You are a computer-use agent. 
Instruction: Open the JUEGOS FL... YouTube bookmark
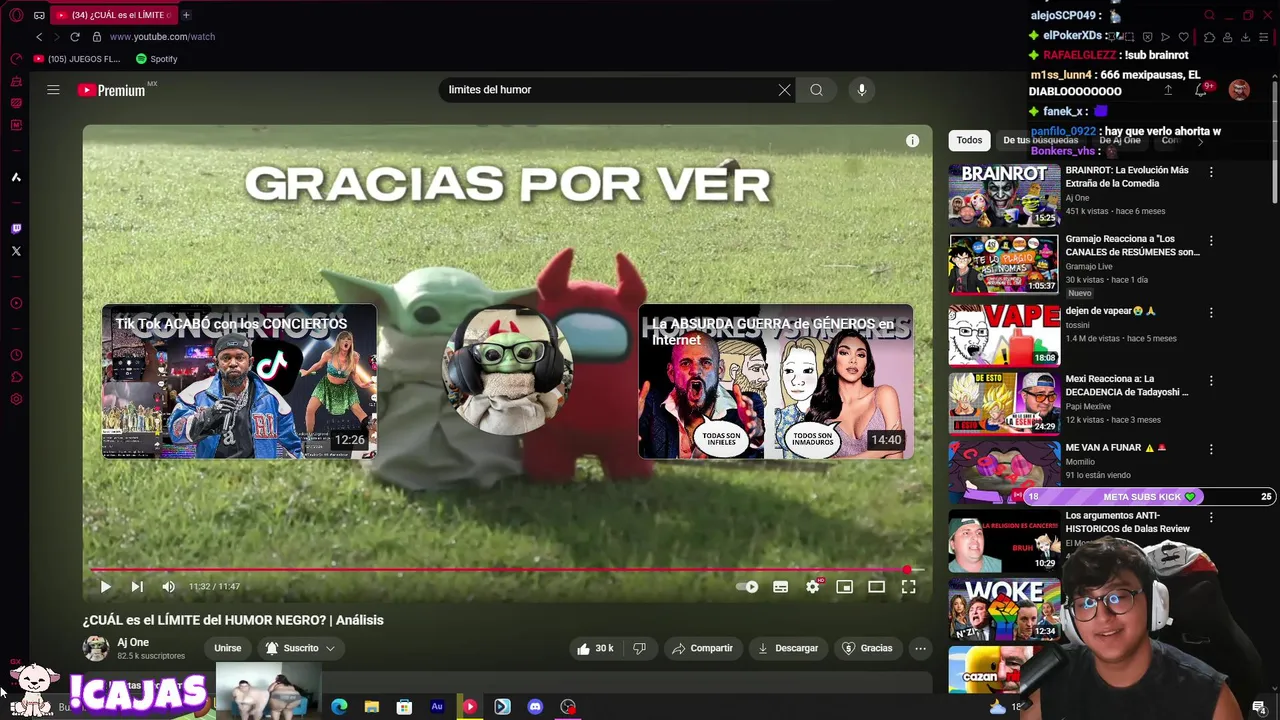coord(77,59)
